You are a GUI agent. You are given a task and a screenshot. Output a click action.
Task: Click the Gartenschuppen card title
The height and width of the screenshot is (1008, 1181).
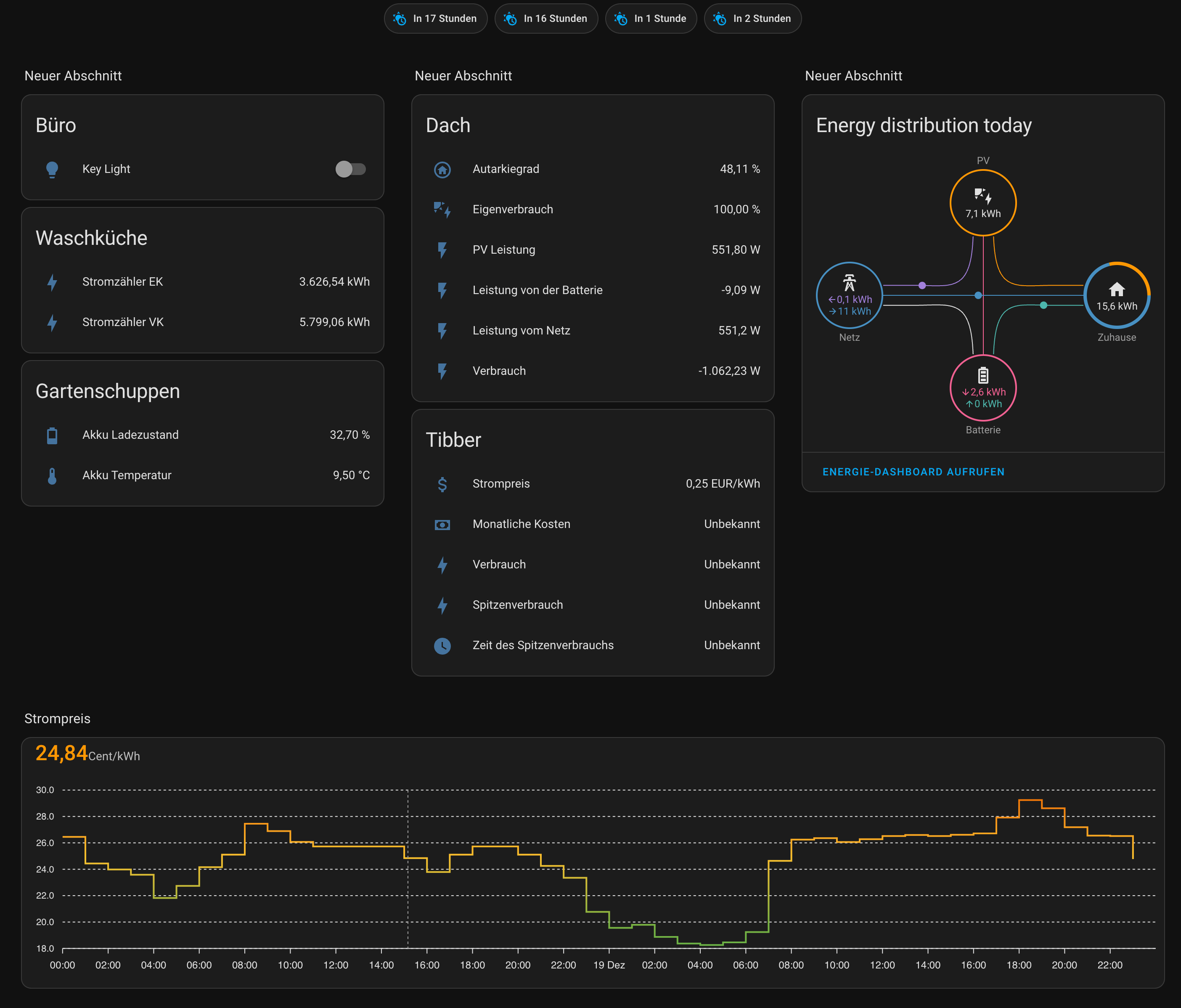tap(108, 392)
